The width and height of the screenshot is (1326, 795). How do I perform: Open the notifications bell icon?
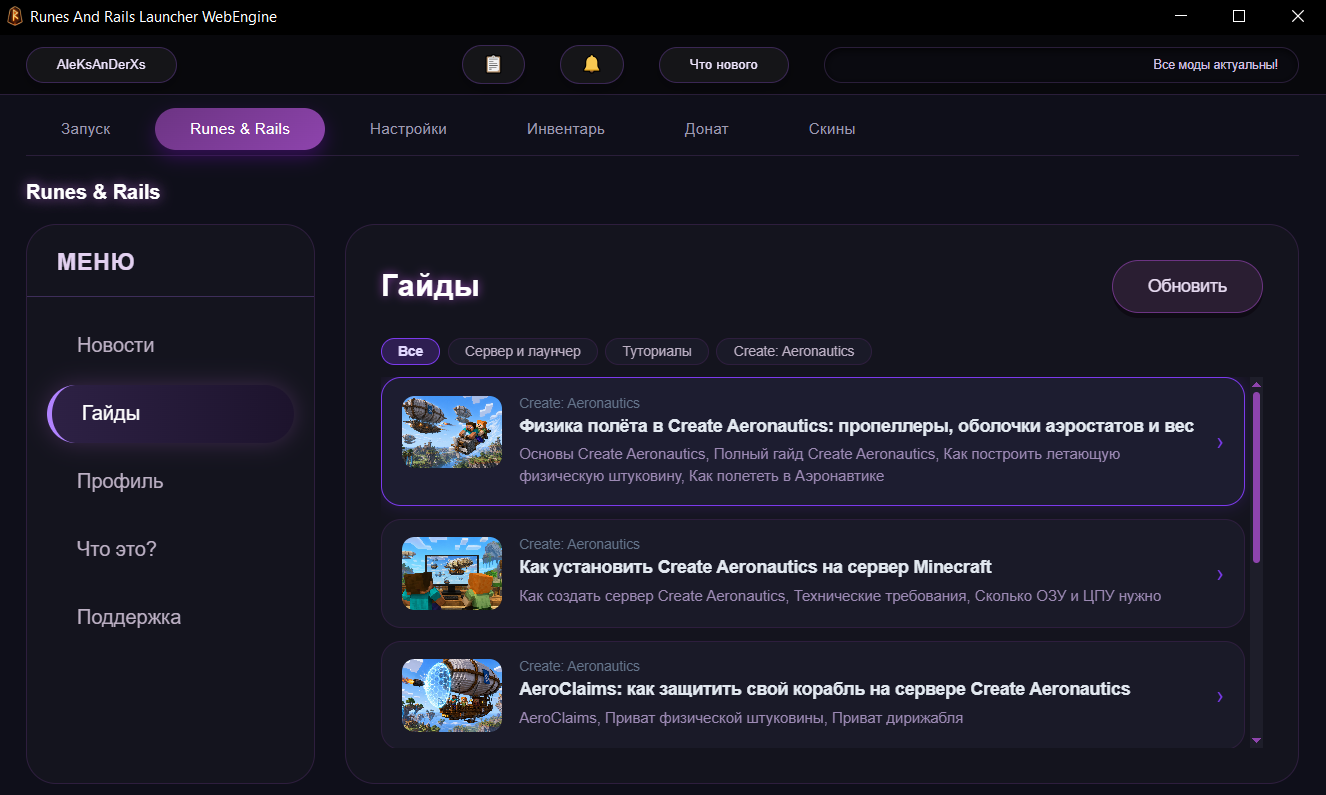(x=592, y=64)
